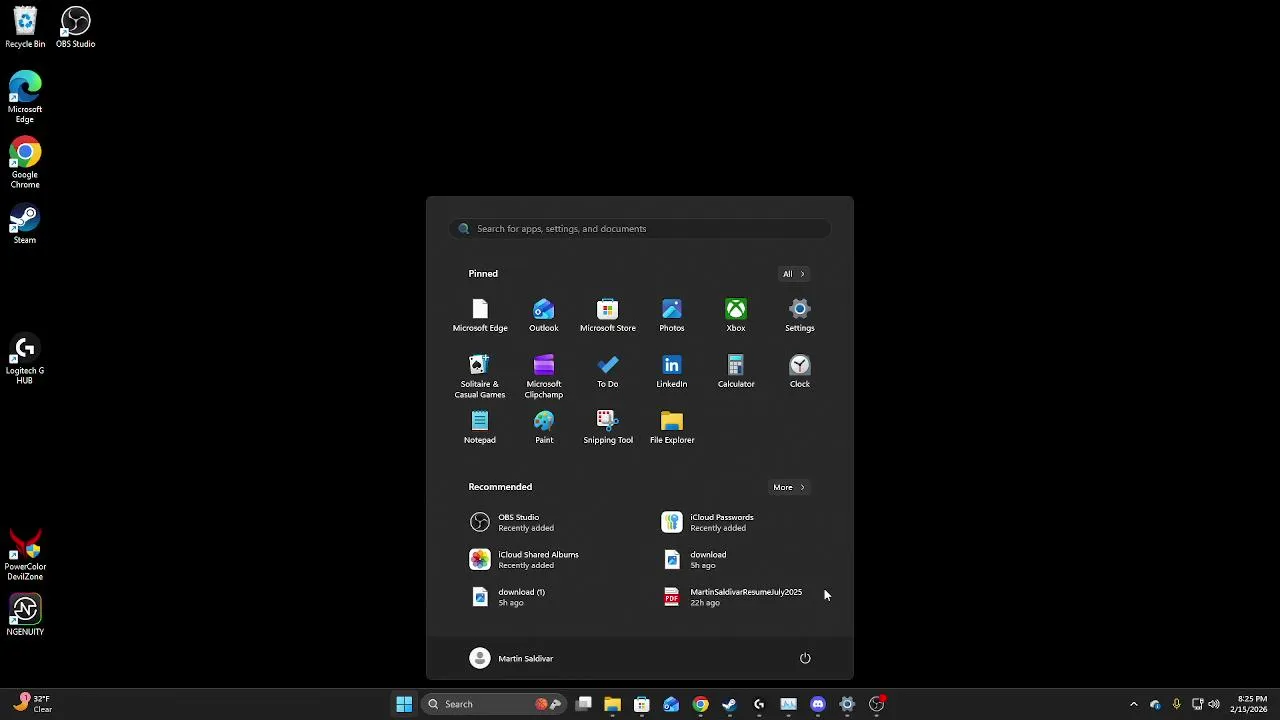
Task: Click the Start menu power button
Action: pyautogui.click(x=805, y=658)
